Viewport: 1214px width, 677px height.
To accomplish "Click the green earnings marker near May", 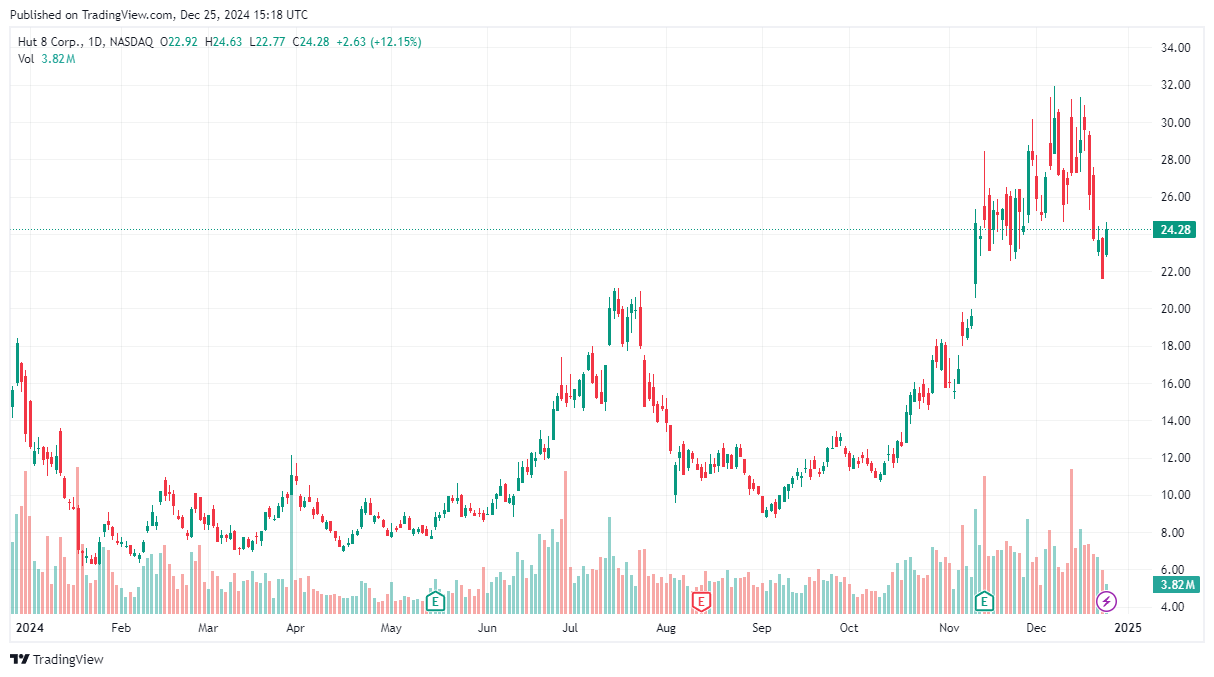I will (x=435, y=601).
